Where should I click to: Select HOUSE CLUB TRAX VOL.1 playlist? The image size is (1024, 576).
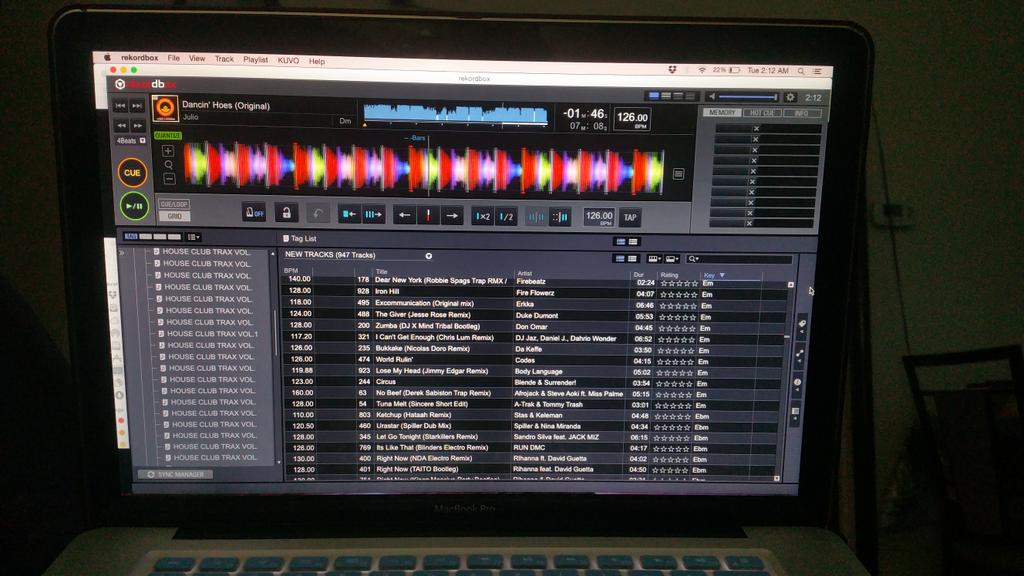click(212, 334)
